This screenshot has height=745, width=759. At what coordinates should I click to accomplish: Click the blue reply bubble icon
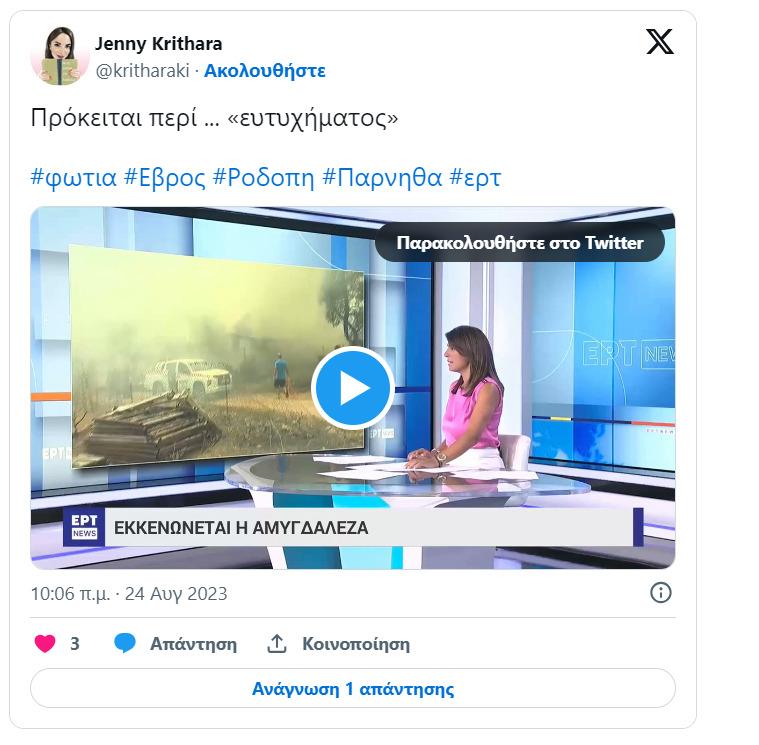(125, 643)
